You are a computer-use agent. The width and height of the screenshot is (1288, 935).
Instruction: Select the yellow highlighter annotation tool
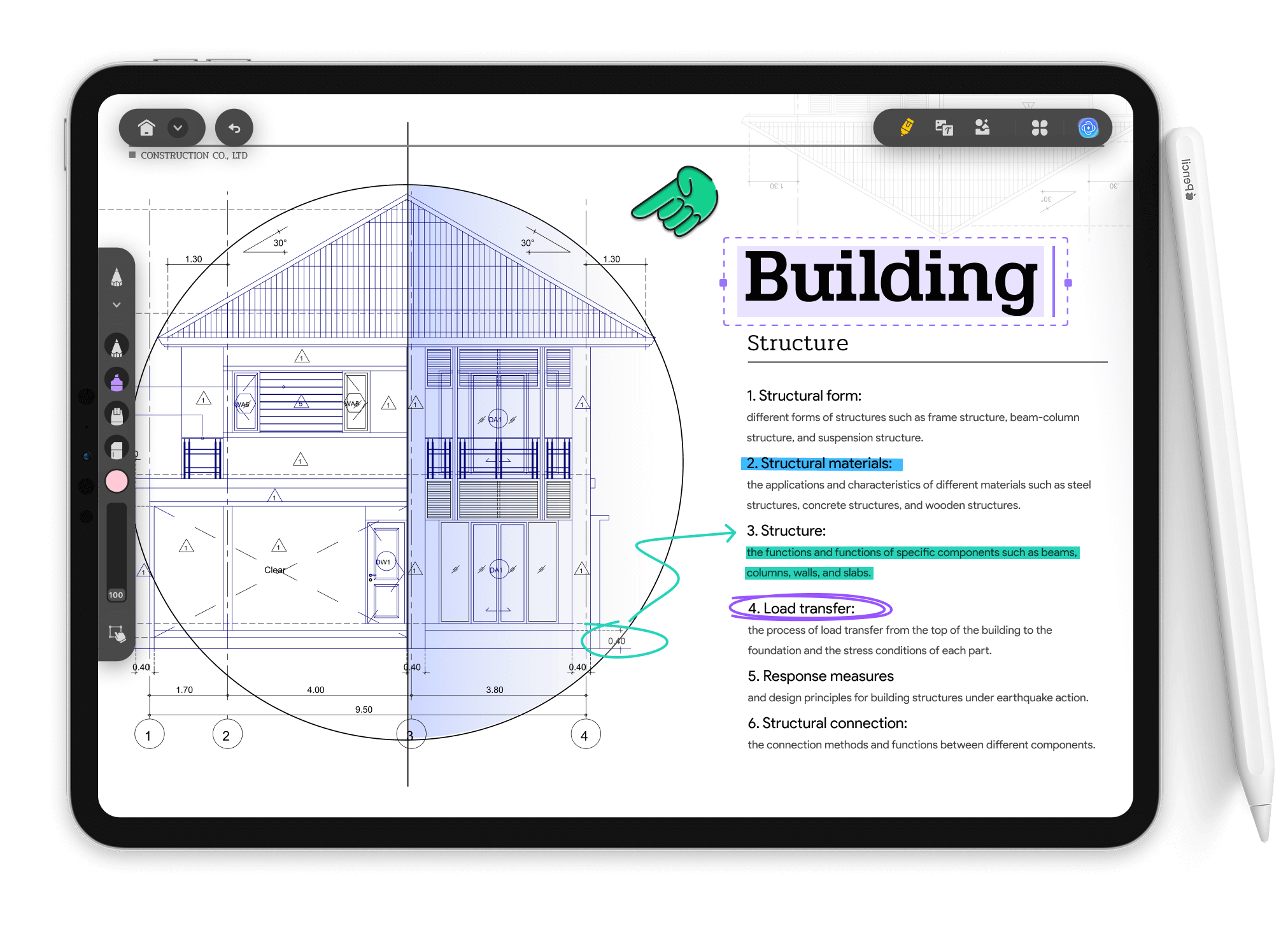907,127
